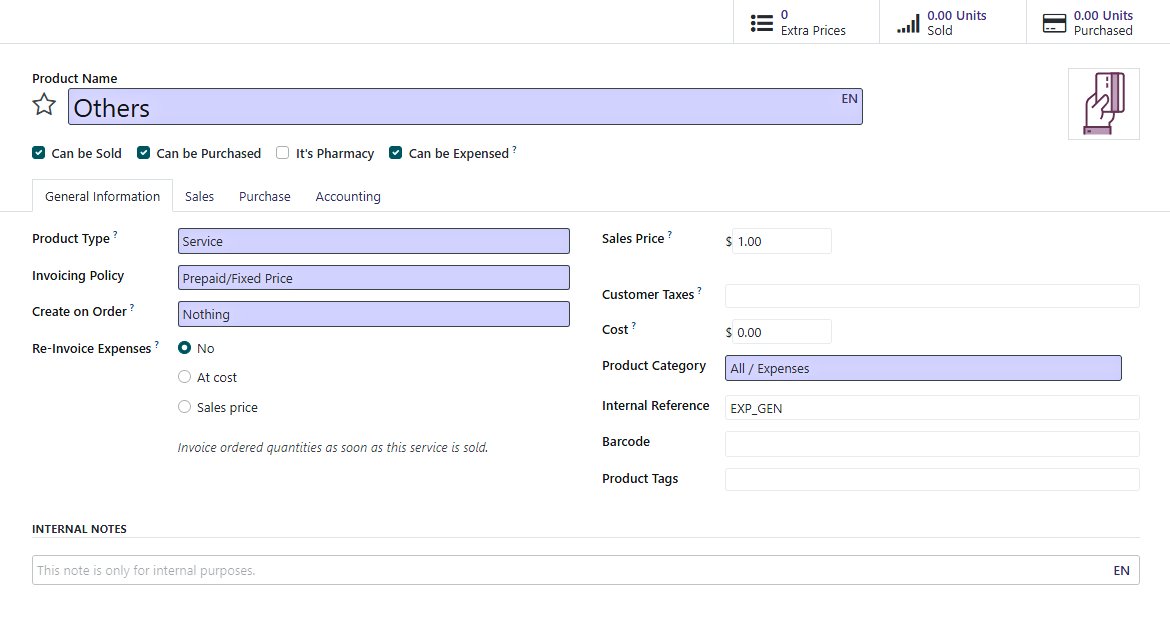
Task: Uncheck the Can be Sold checkbox
Action: tap(39, 153)
